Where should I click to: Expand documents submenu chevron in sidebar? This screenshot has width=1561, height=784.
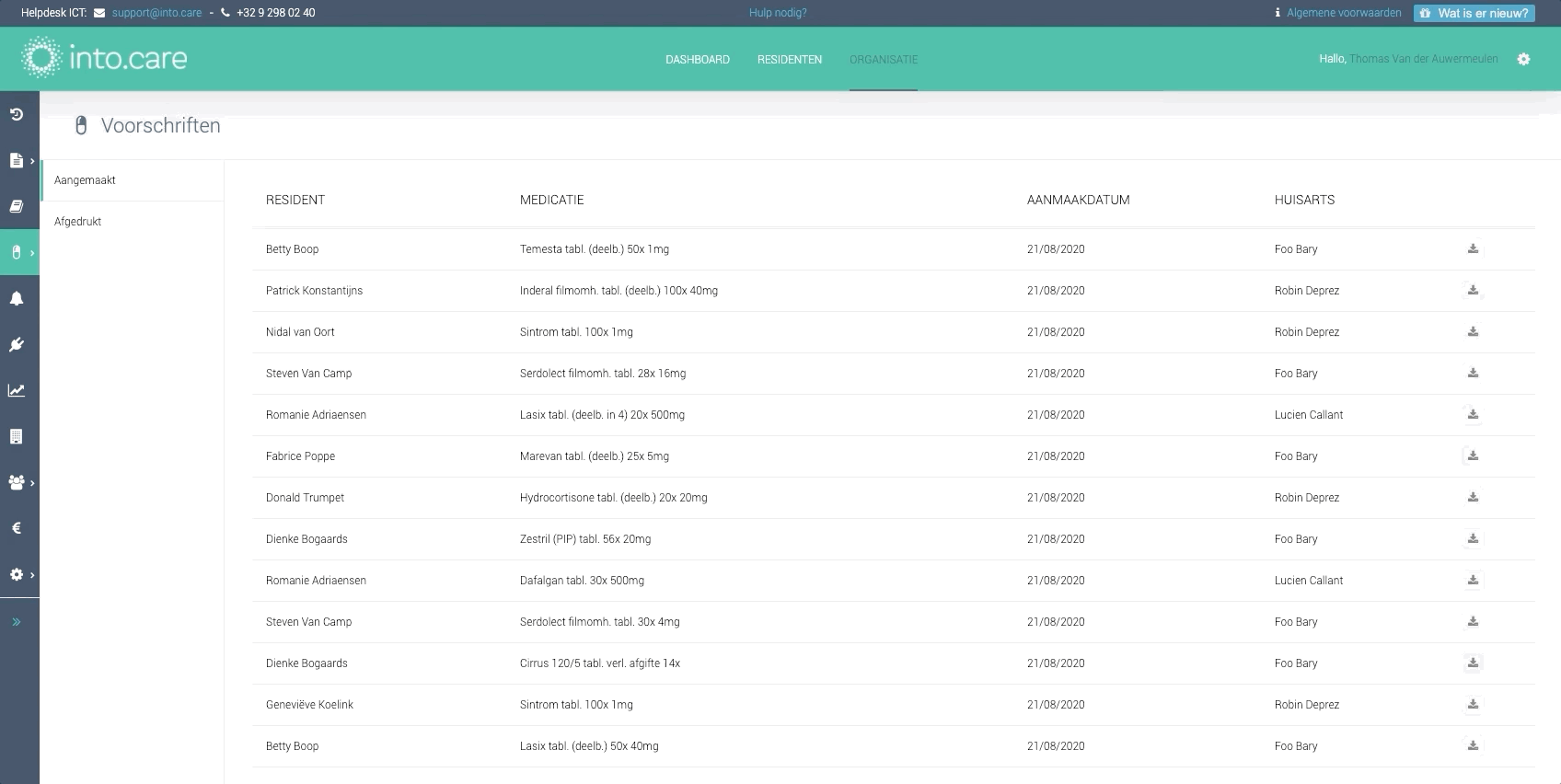coord(32,161)
